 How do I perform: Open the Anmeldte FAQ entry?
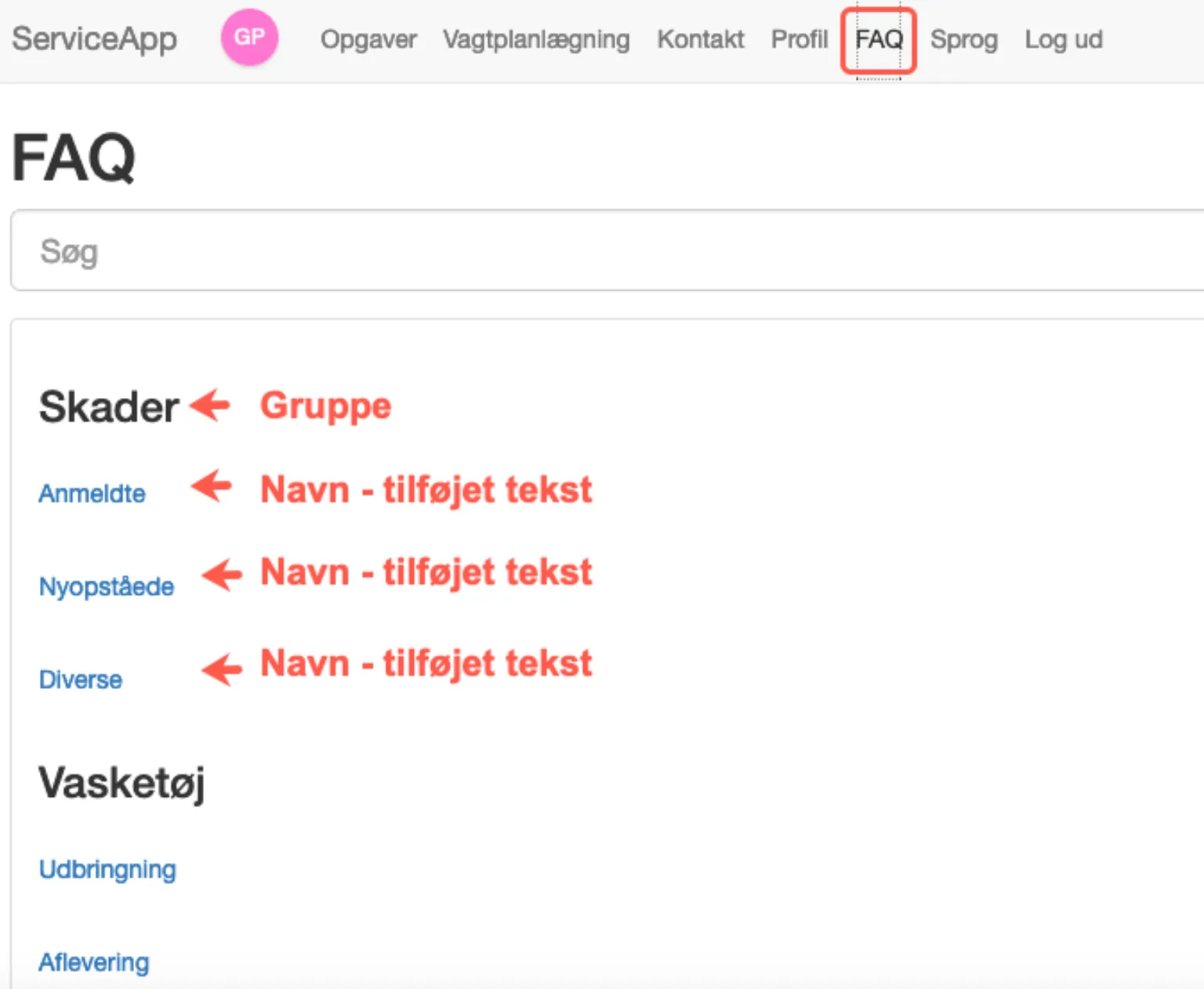(x=92, y=493)
